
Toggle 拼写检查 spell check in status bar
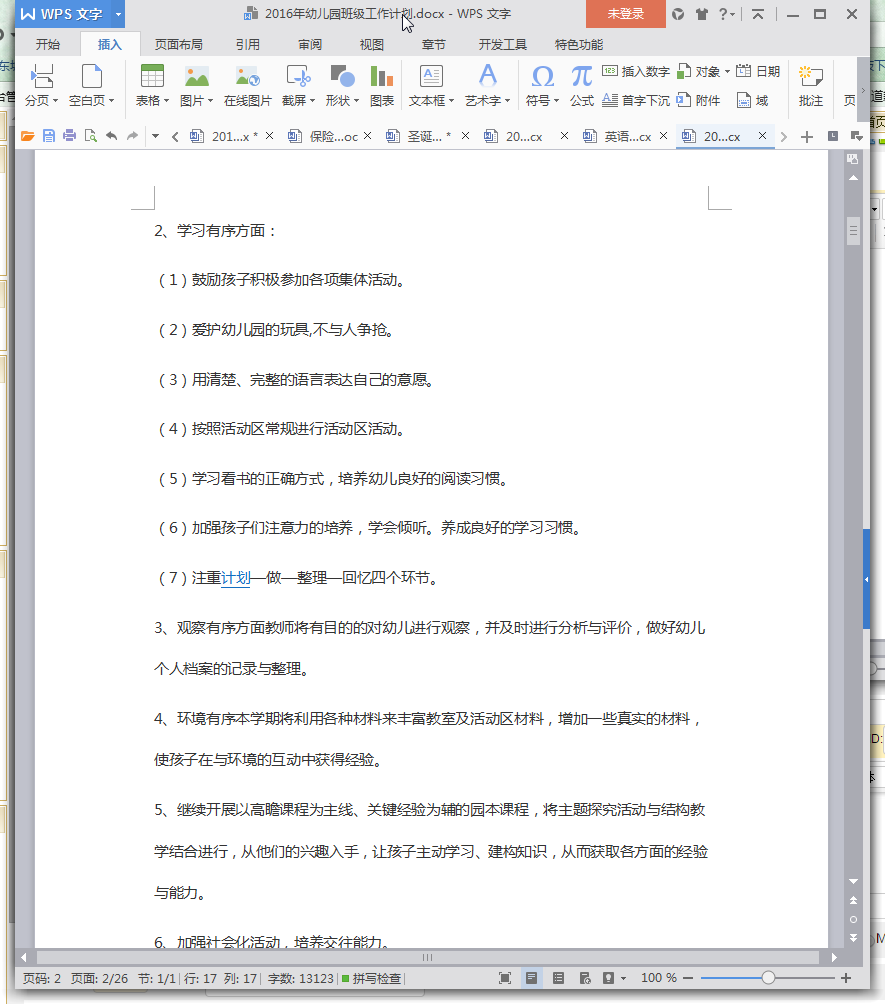pos(371,978)
